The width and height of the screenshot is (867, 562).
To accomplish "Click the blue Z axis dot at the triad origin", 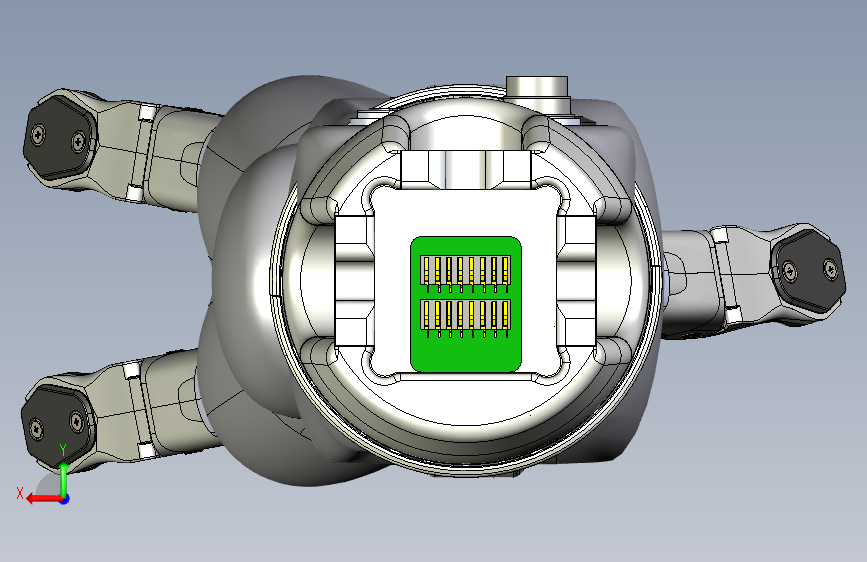I will 65,499.
